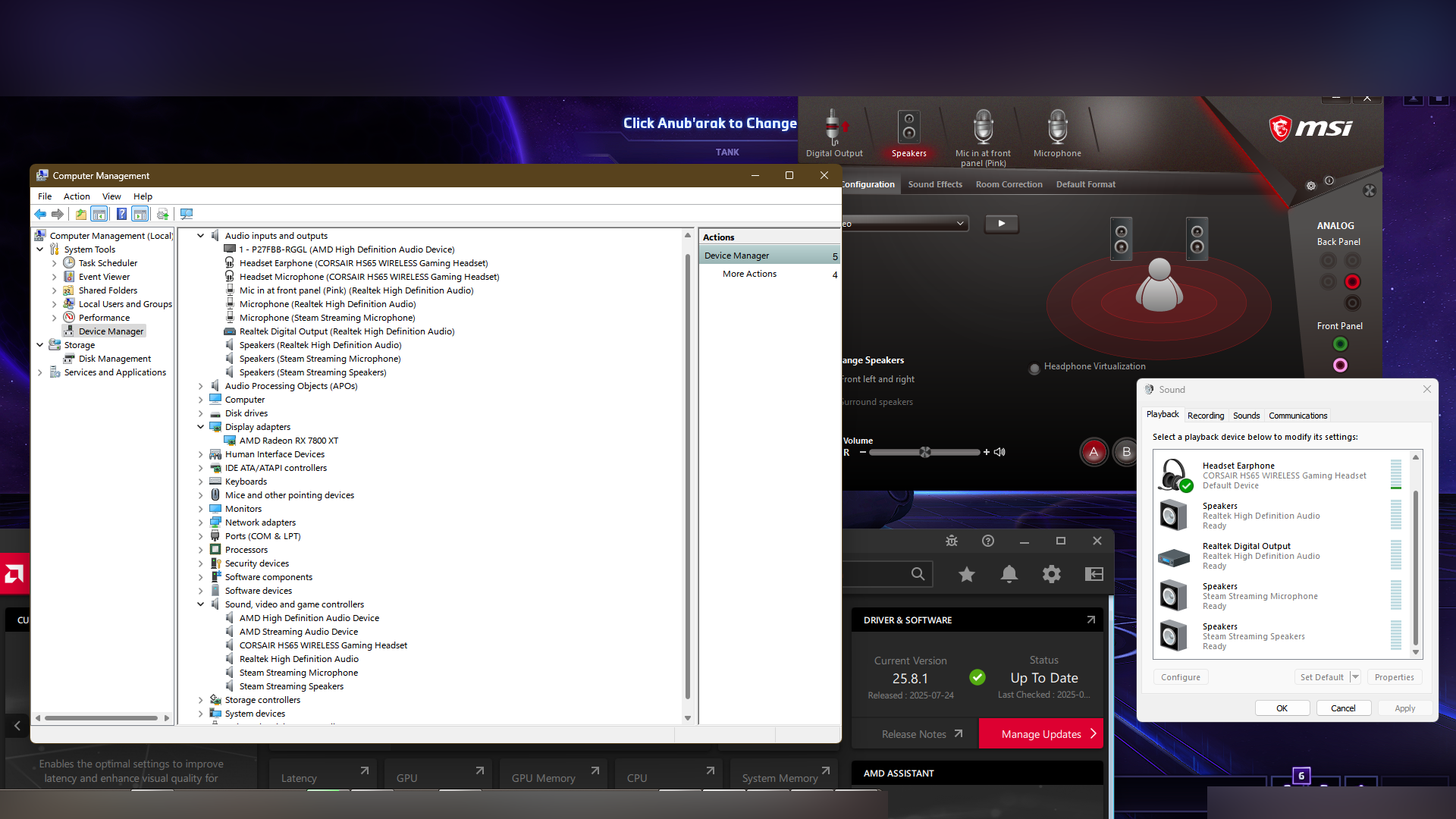Open AMD Software help question icon
Screen dimensions: 1456x819
tap(987, 541)
